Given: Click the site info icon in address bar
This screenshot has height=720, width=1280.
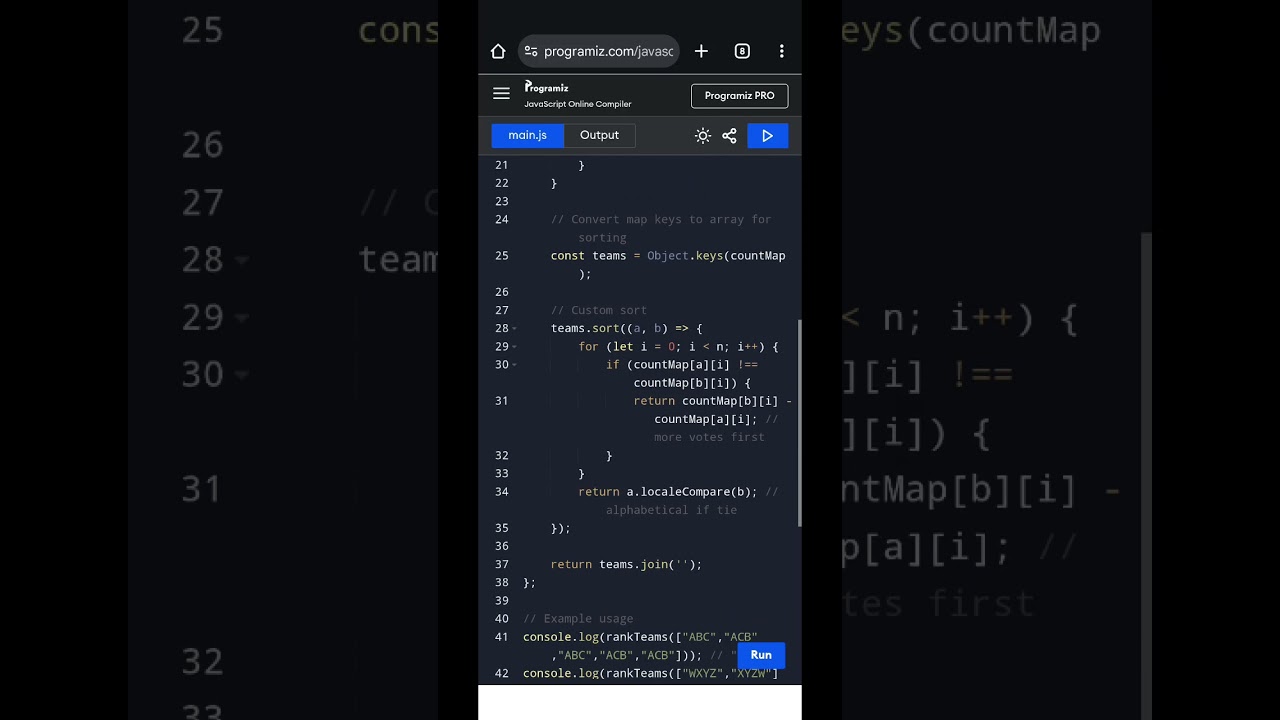Looking at the screenshot, I should (x=531, y=51).
